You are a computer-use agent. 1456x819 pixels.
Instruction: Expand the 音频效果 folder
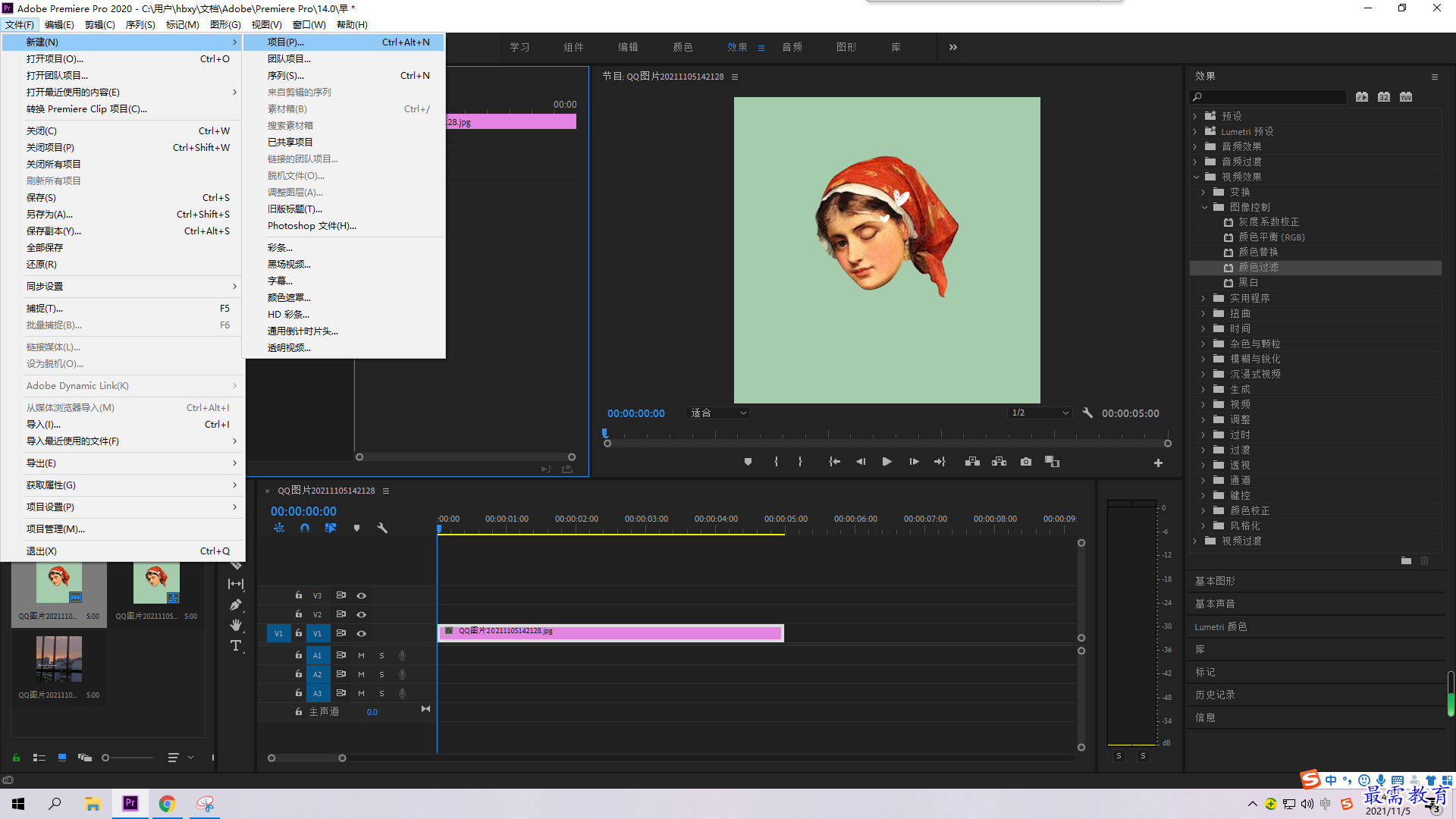click(1195, 146)
